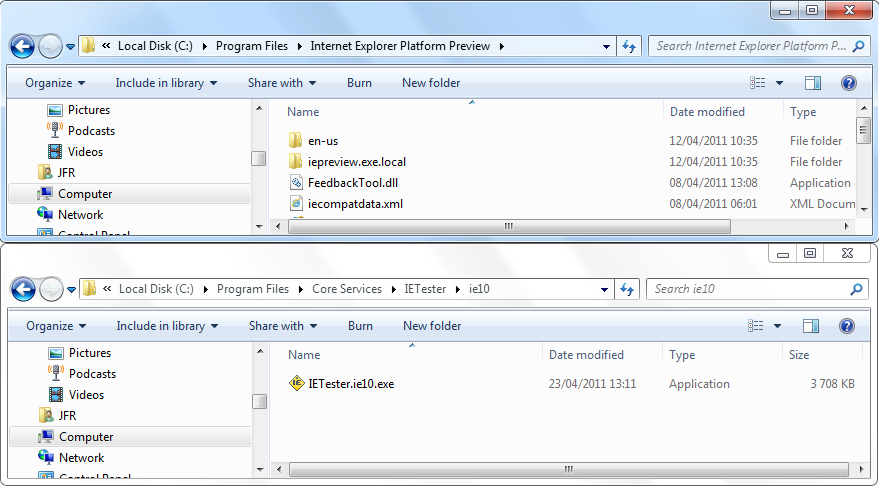Open Include in library menu, top window

click(x=166, y=83)
